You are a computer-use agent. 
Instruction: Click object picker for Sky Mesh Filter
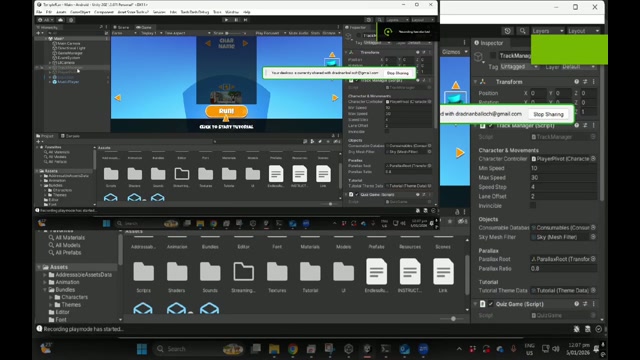tap(593, 237)
